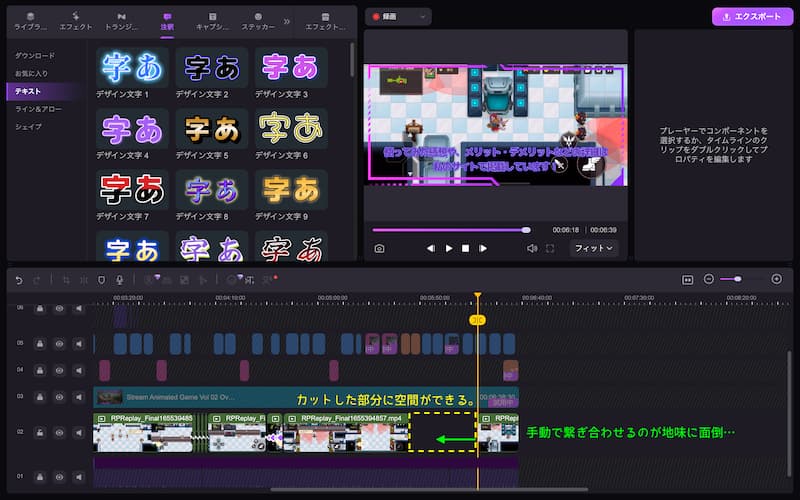Choose the デザイン文字 5 text preset
Screen dimensions: 800x500
pyautogui.click(x=212, y=134)
